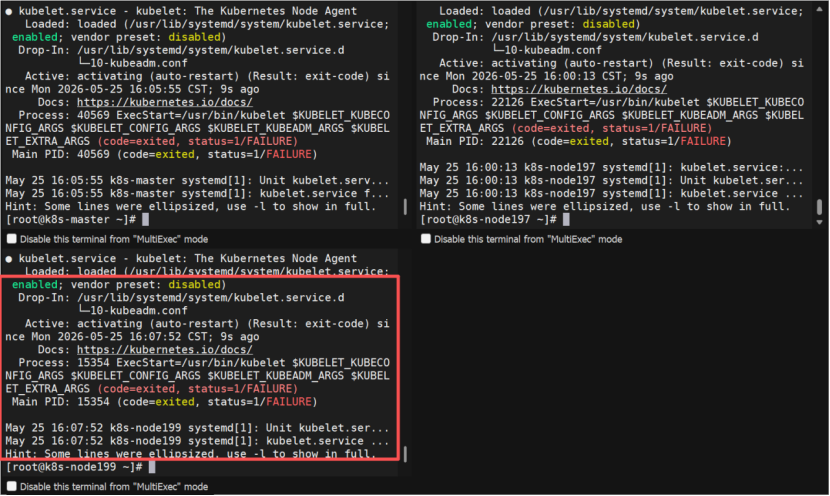Click scrollbar thumb of k8s-node197 terminal
The height and width of the screenshot is (496, 830).
(x=819, y=207)
